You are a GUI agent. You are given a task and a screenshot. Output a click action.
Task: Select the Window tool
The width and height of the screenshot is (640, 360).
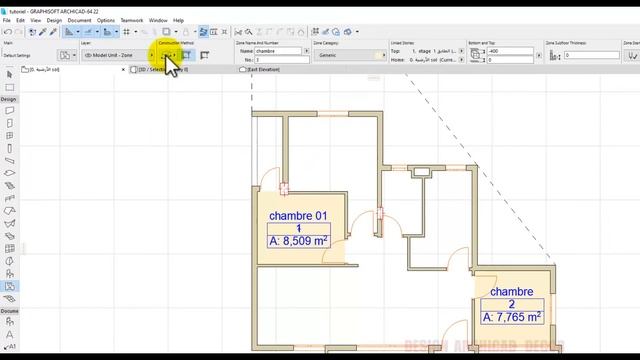[9, 136]
